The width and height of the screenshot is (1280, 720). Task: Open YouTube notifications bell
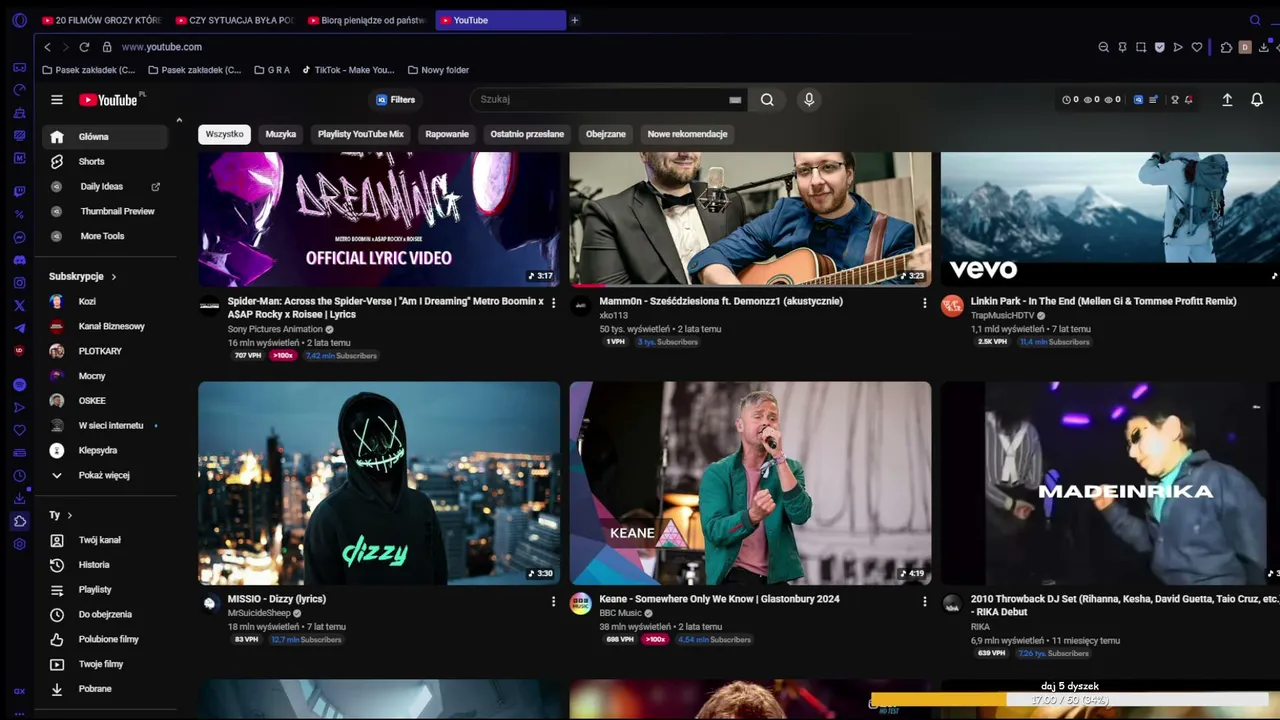[1257, 100]
